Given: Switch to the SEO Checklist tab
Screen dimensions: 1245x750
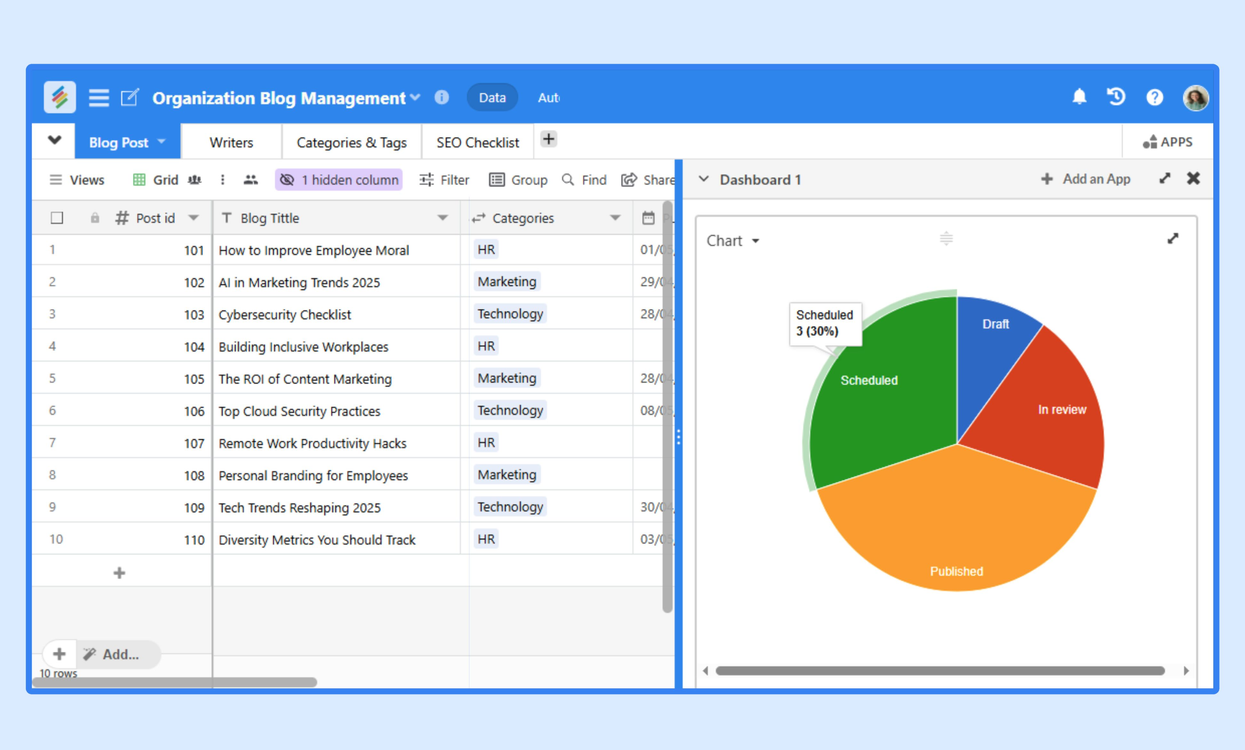Looking at the screenshot, I should pos(478,142).
